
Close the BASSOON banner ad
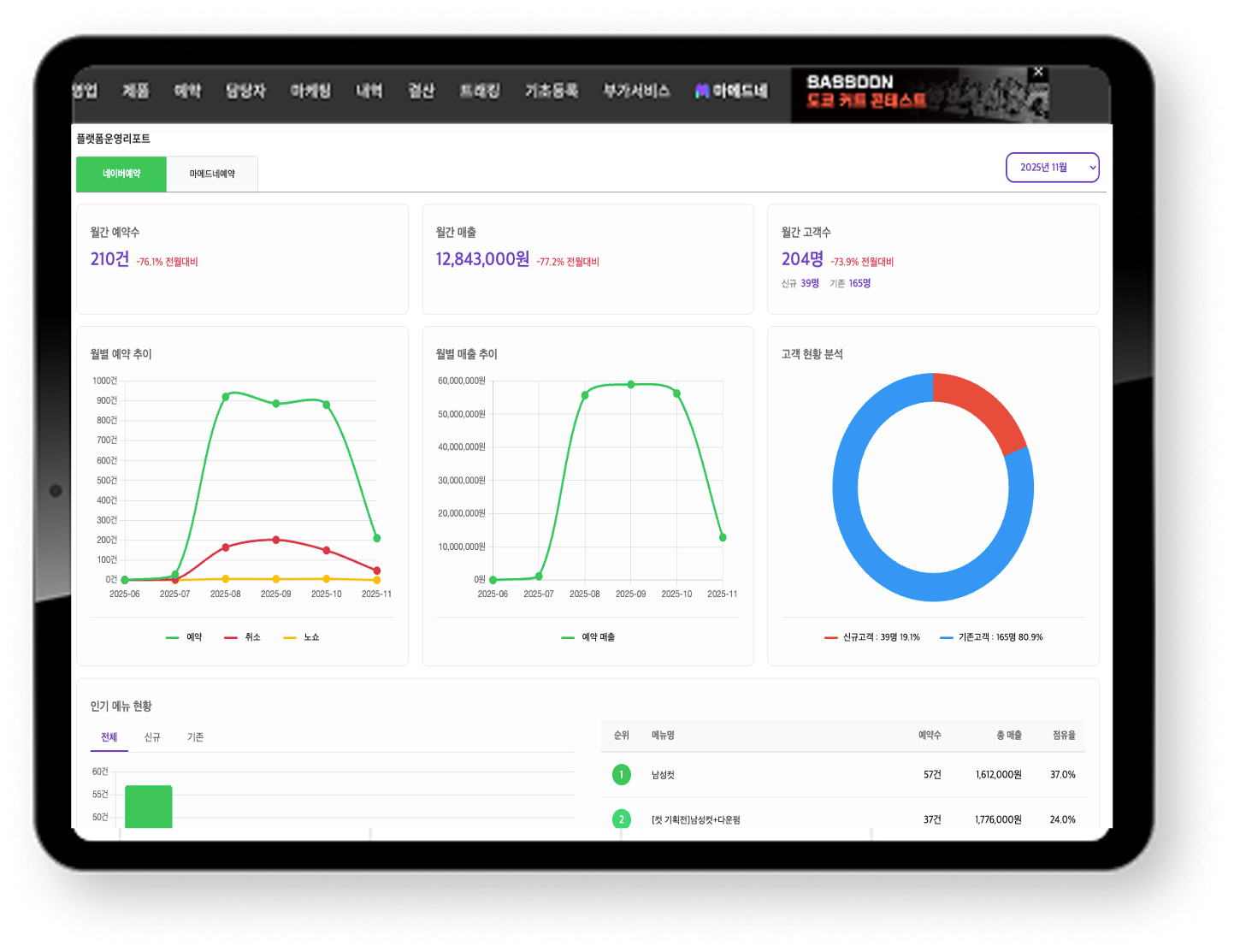[1038, 72]
